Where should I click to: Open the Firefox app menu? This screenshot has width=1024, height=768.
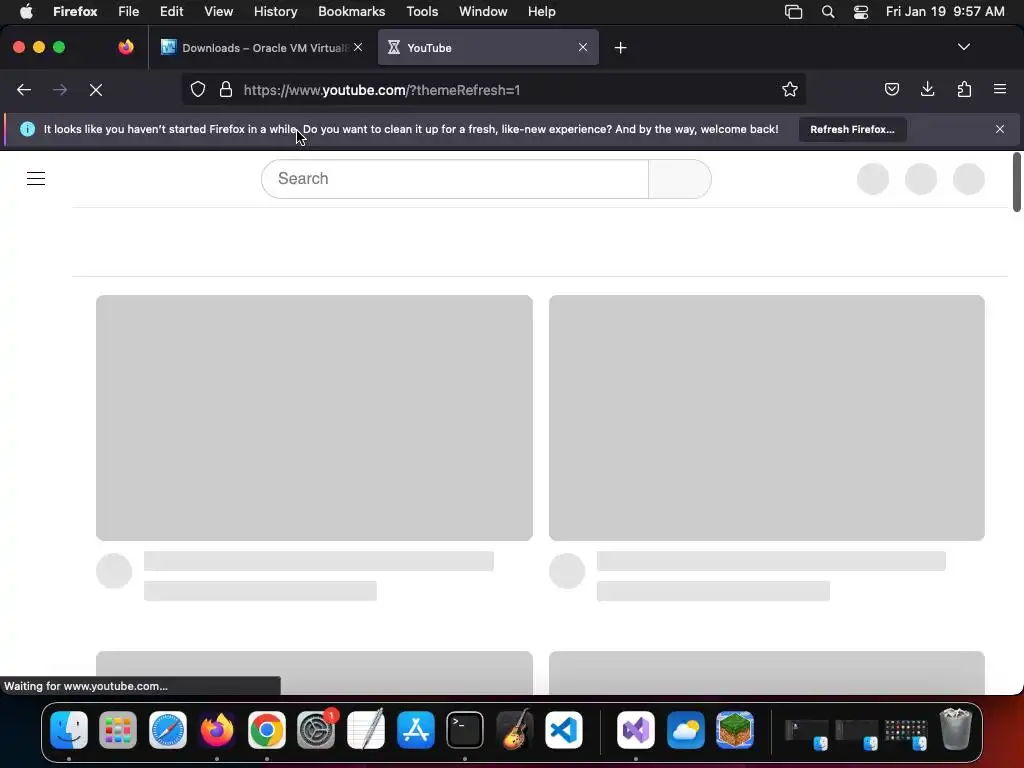click(75, 12)
